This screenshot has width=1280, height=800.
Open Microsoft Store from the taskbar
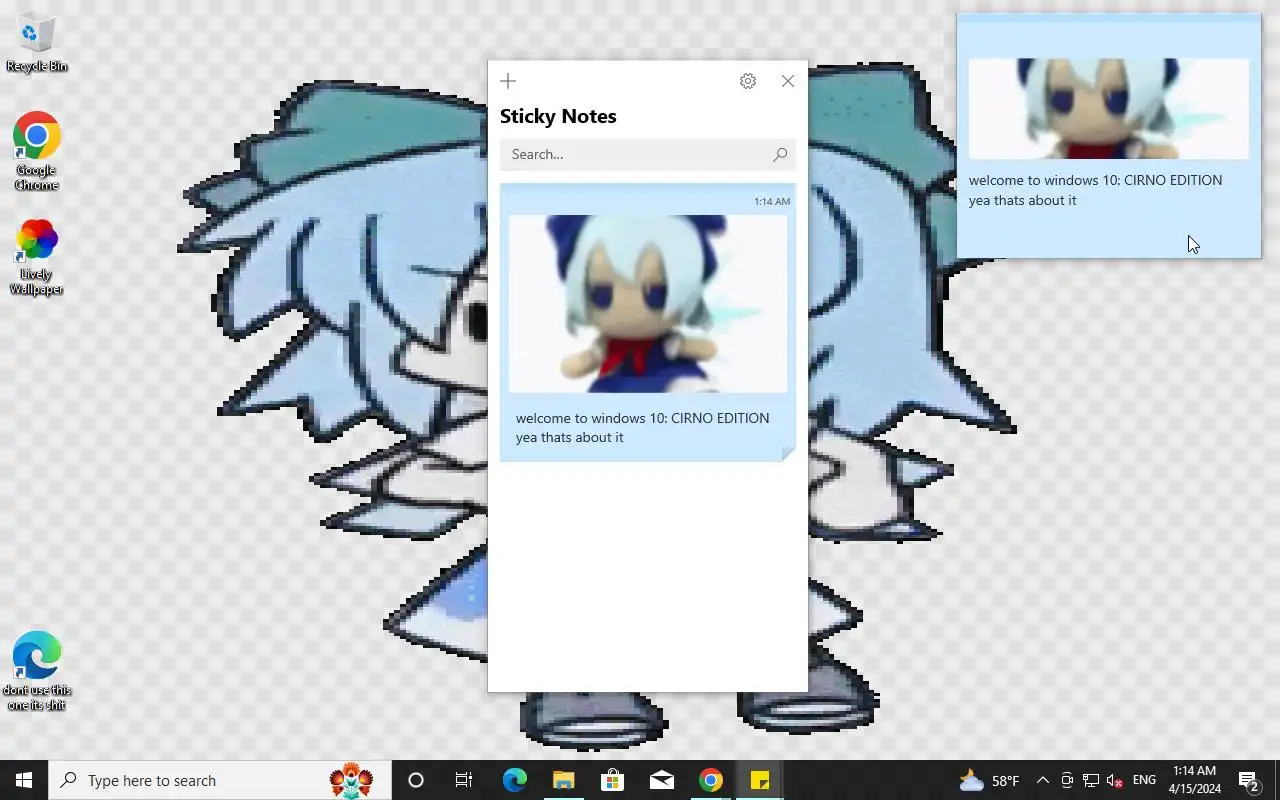click(x=612, y=780)
